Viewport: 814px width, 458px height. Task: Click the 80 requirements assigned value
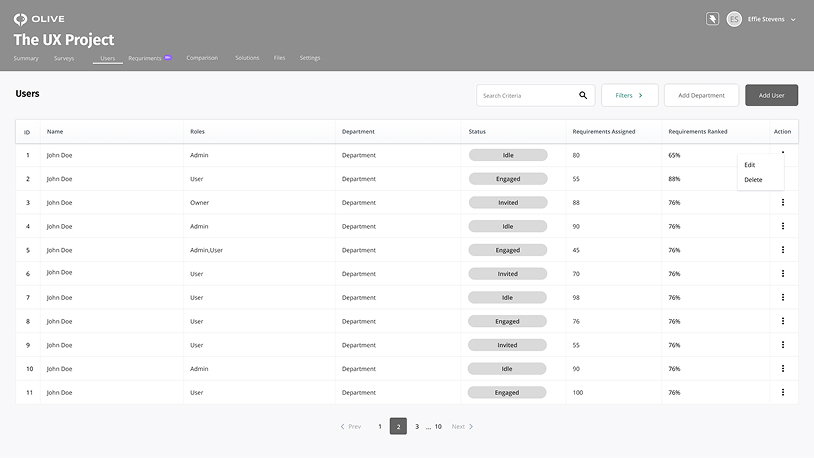(576, 155)
